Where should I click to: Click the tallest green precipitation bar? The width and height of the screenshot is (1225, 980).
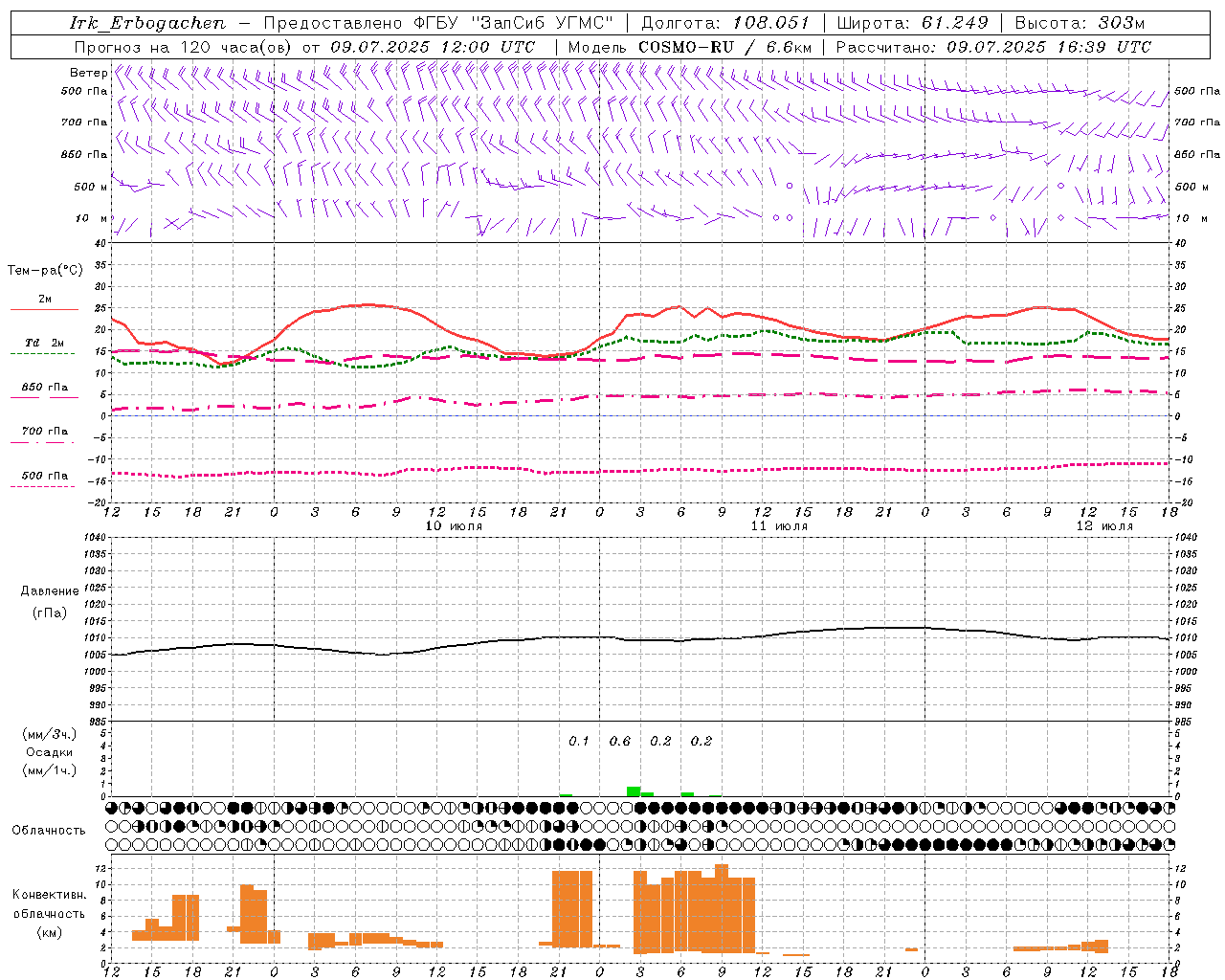[634, 791]
